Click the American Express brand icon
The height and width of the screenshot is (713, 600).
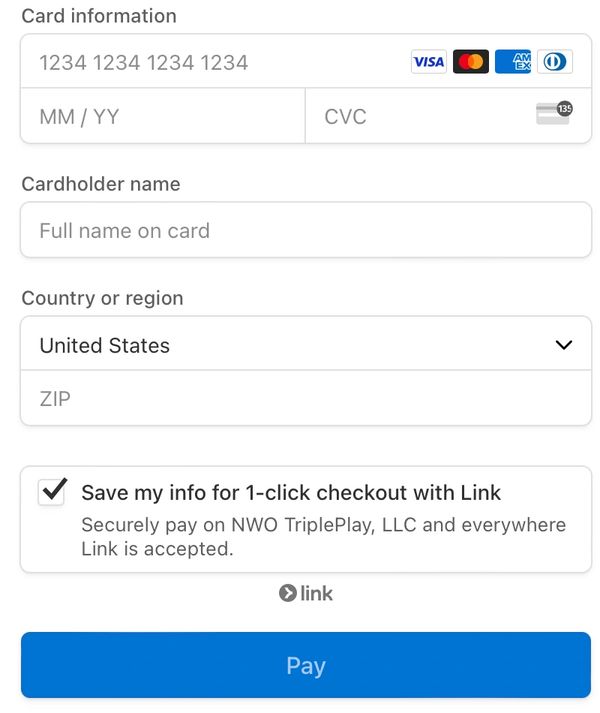click(x=512, y=62)
